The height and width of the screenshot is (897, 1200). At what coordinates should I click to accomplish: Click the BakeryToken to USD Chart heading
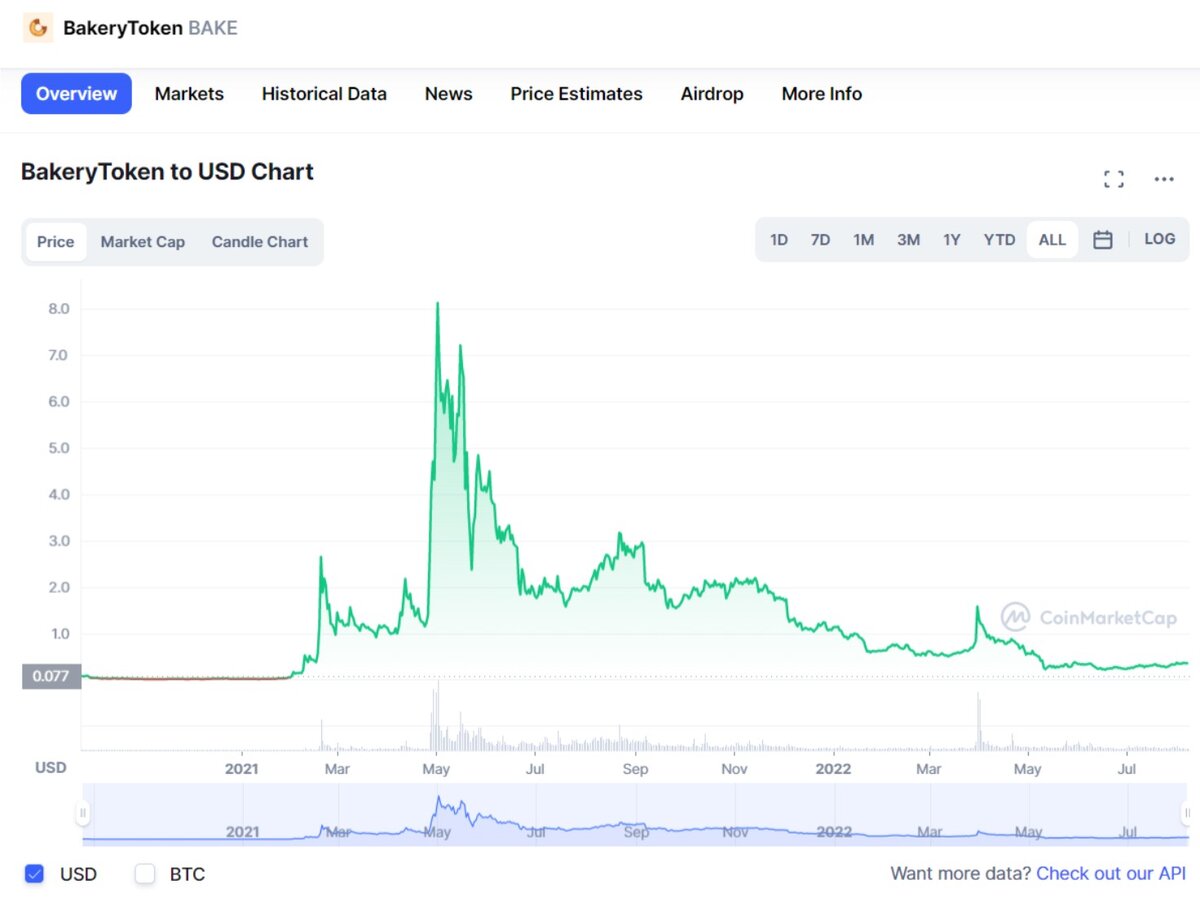pyautogui.click(x=167, y=172)
